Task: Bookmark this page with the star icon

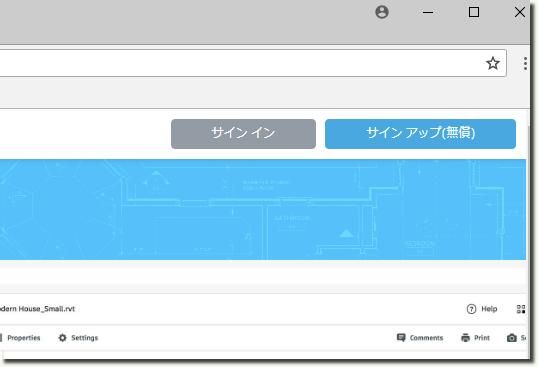Action: 493,63
